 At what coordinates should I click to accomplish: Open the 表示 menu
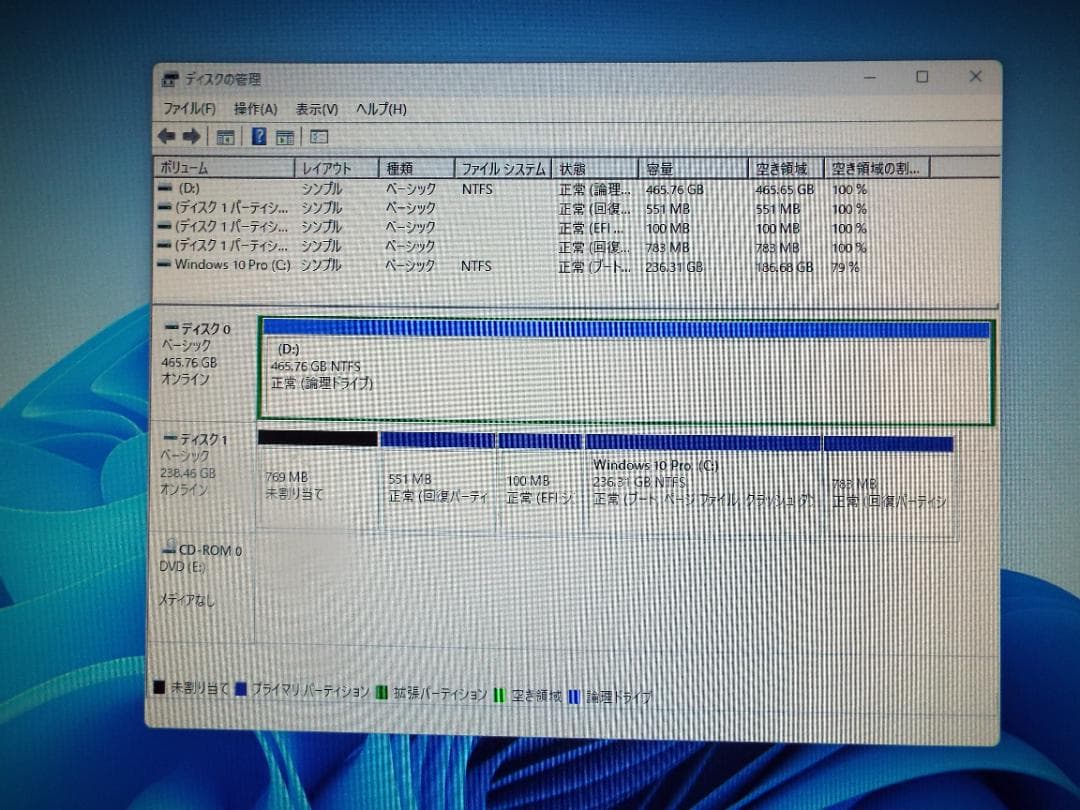317,109
